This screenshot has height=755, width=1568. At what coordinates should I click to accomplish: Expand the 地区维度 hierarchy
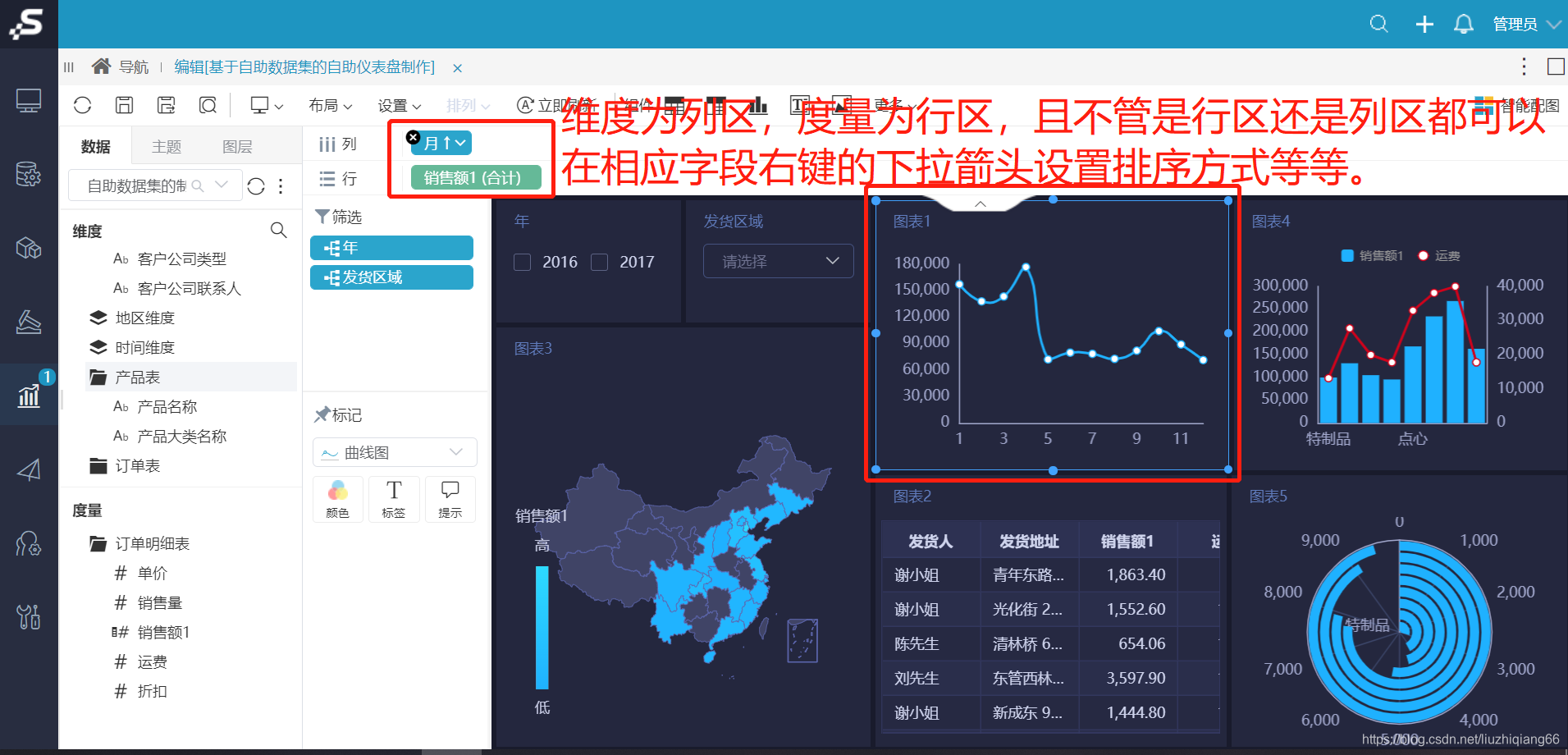click(144, 318)
